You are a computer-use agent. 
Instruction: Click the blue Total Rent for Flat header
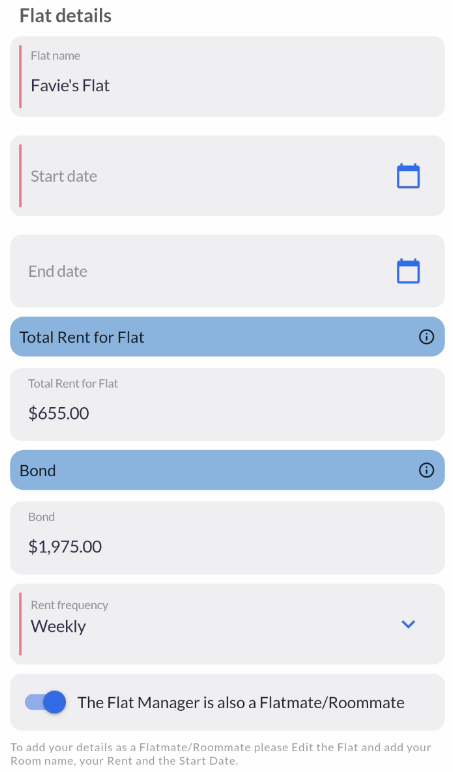pyautogui.click(x=227, y=337)
